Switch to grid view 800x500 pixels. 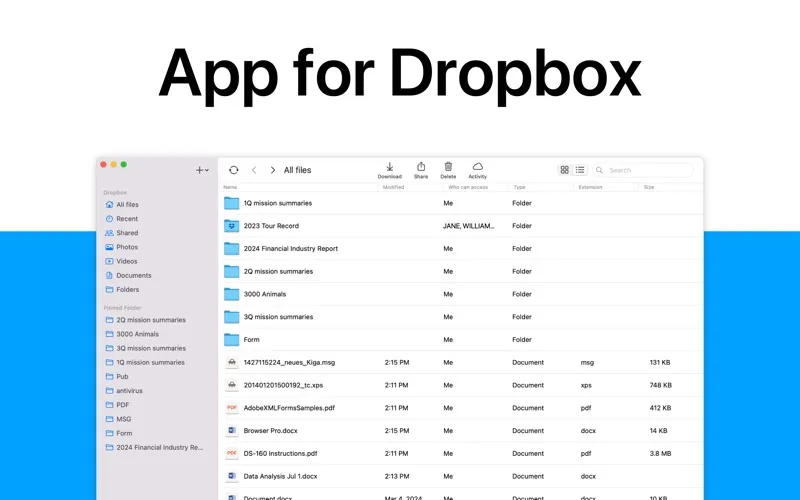point(565,170)
